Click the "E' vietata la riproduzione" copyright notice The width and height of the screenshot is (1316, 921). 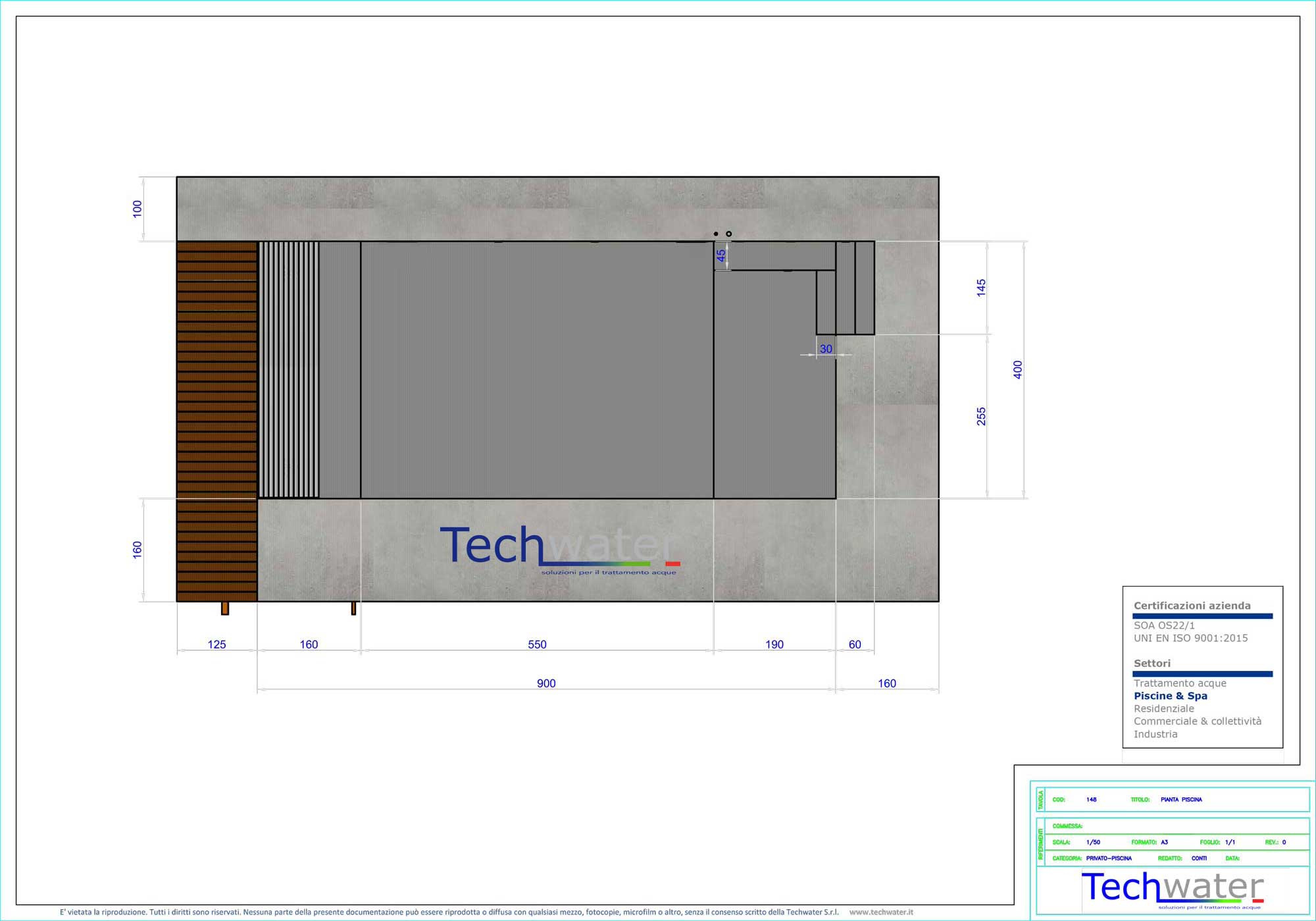point(449,912)
